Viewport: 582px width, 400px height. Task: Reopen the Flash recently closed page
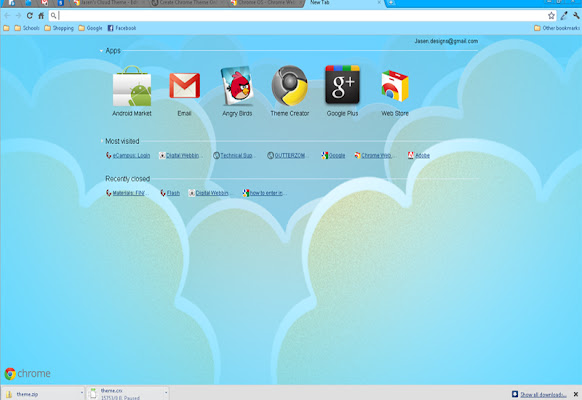pos(170,193)
